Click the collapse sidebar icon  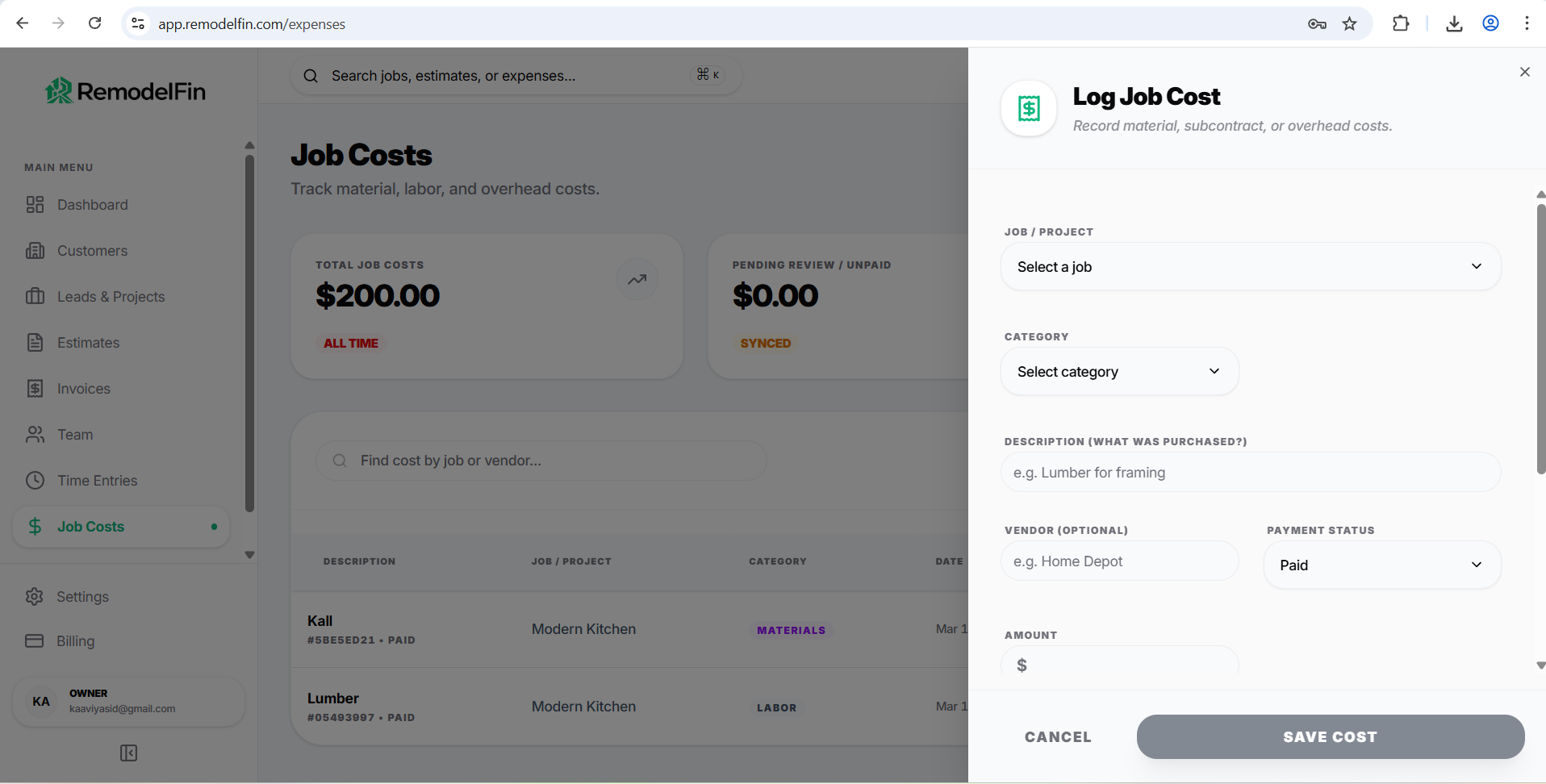click(x=128, y=753)
